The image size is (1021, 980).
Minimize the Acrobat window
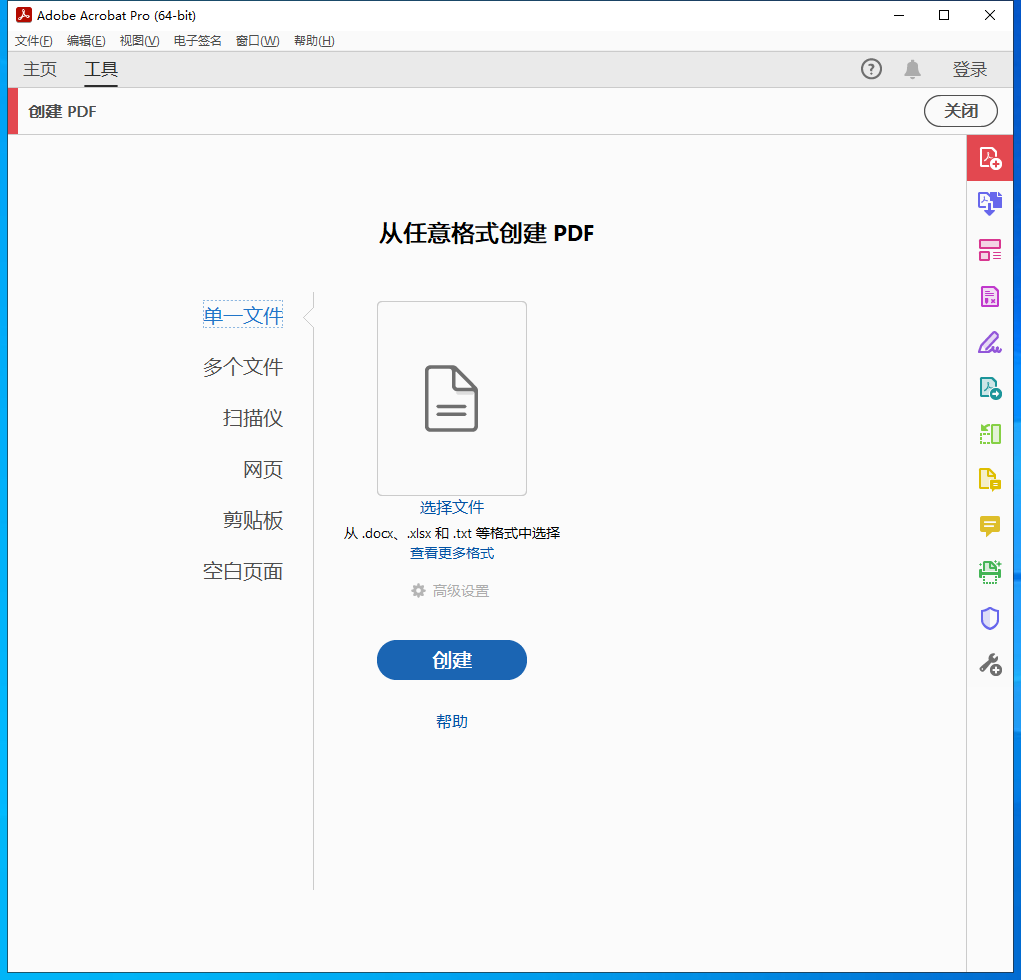899,15
